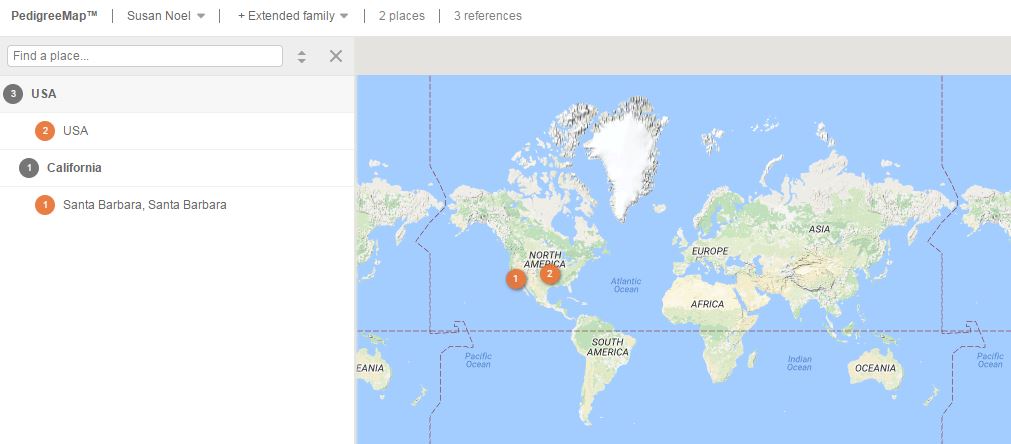Image resolution: width=1011 pixels, height=444 pixels.
Task: Close the places list panel
Action: click(x=336, y=56)
